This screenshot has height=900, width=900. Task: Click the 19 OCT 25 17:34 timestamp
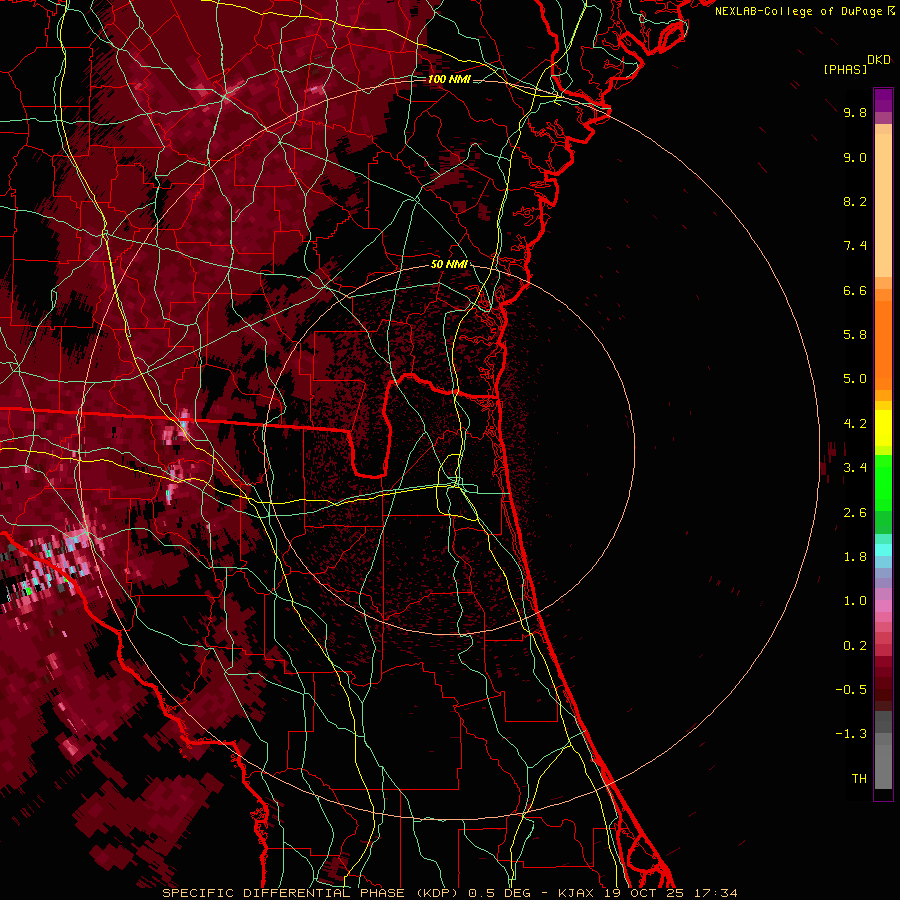point(670,893)
